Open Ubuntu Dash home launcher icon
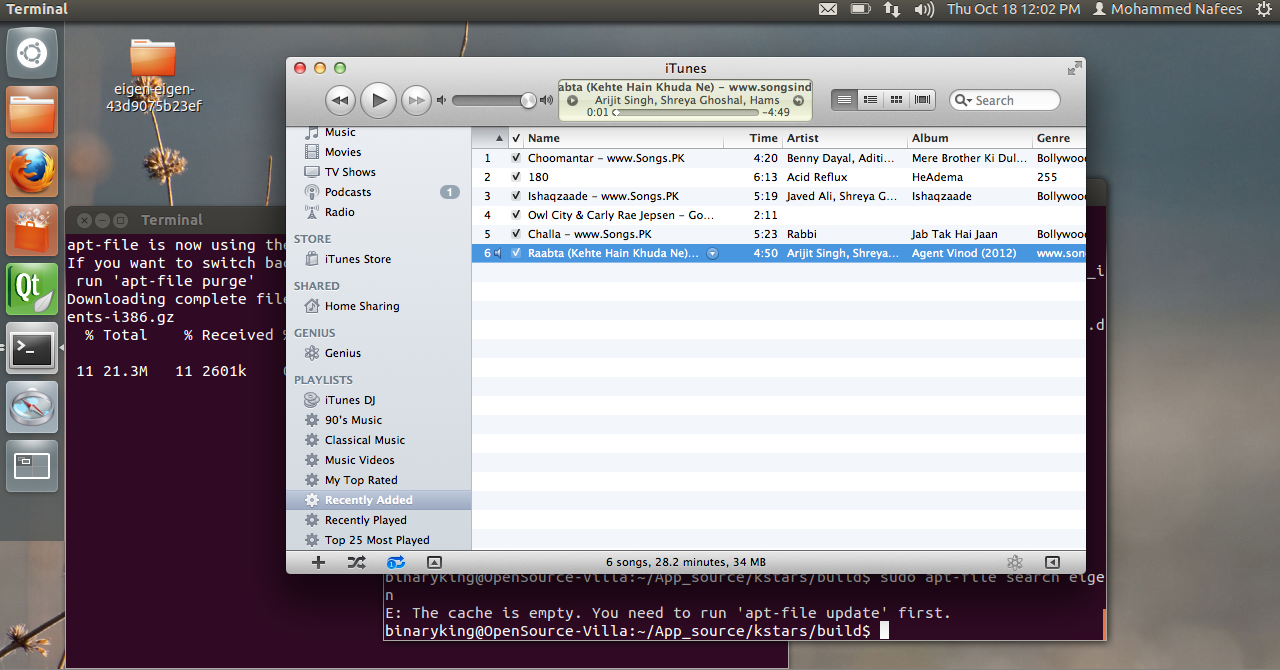The width and height of the screenshot is (1280, 670). click(32, 52)
